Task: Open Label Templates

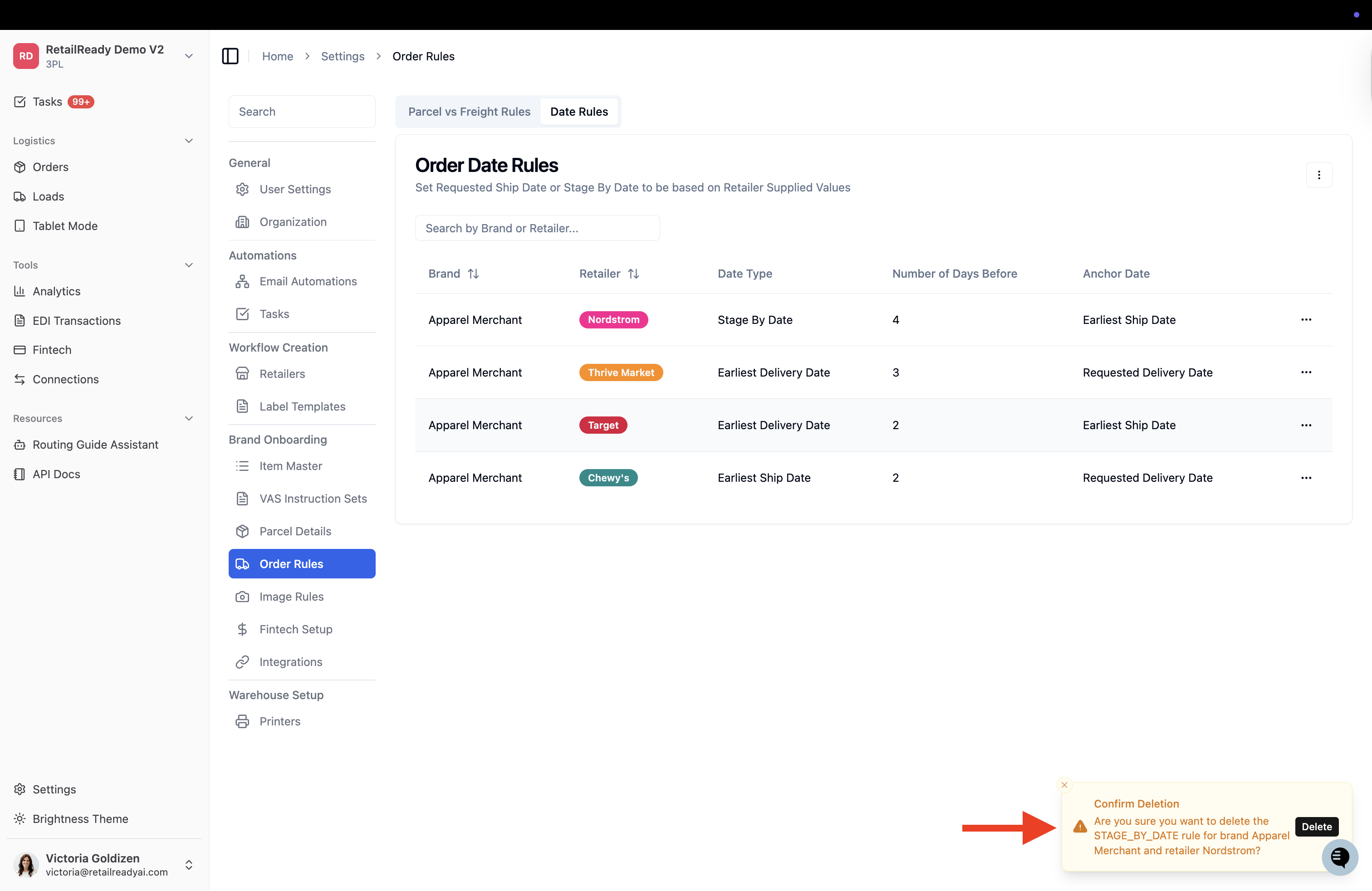Action: pyautogui.click(x=302, y=406)
